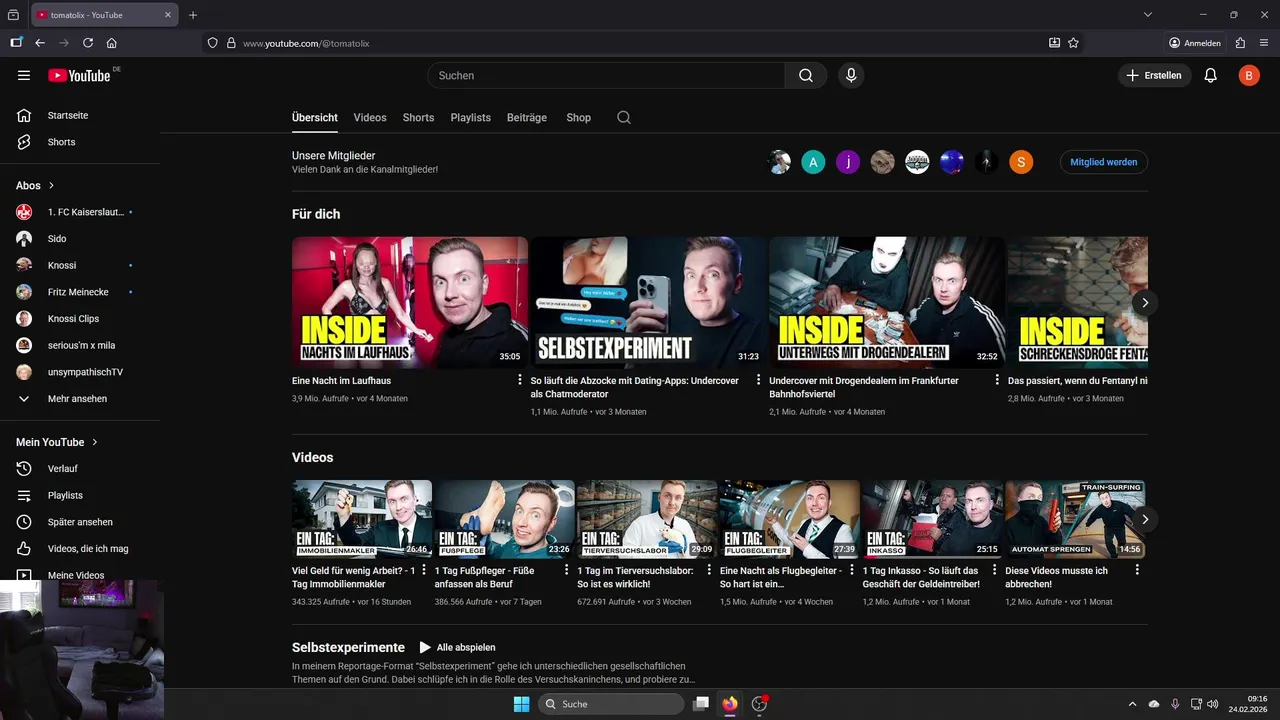Play the Ein Tag Inkasso thumbnail
Image resolution: width=1280 pixels, height=720 pixels.
click(933, 519)
